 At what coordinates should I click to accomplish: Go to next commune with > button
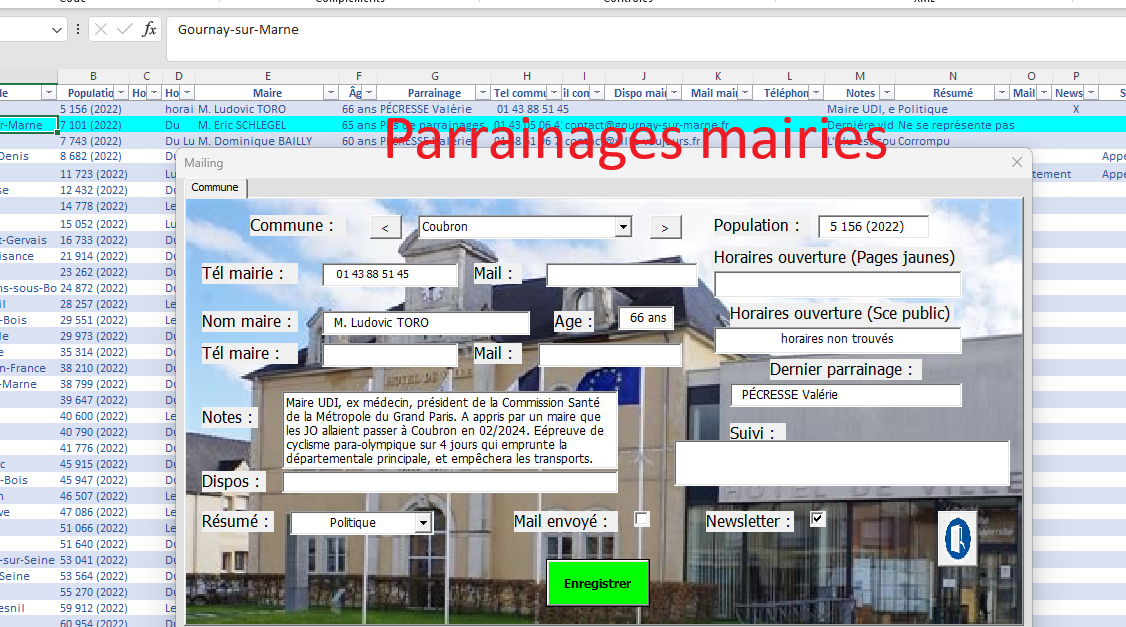(x=665, y=228)
